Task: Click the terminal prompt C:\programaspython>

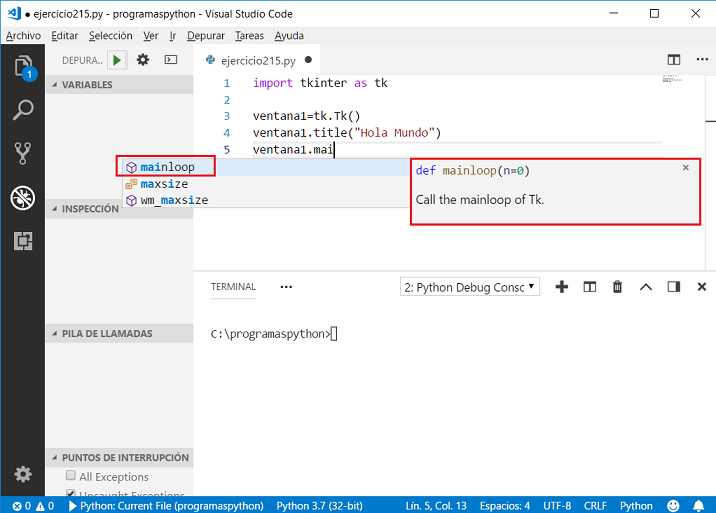Action: [x=270, y=334]
